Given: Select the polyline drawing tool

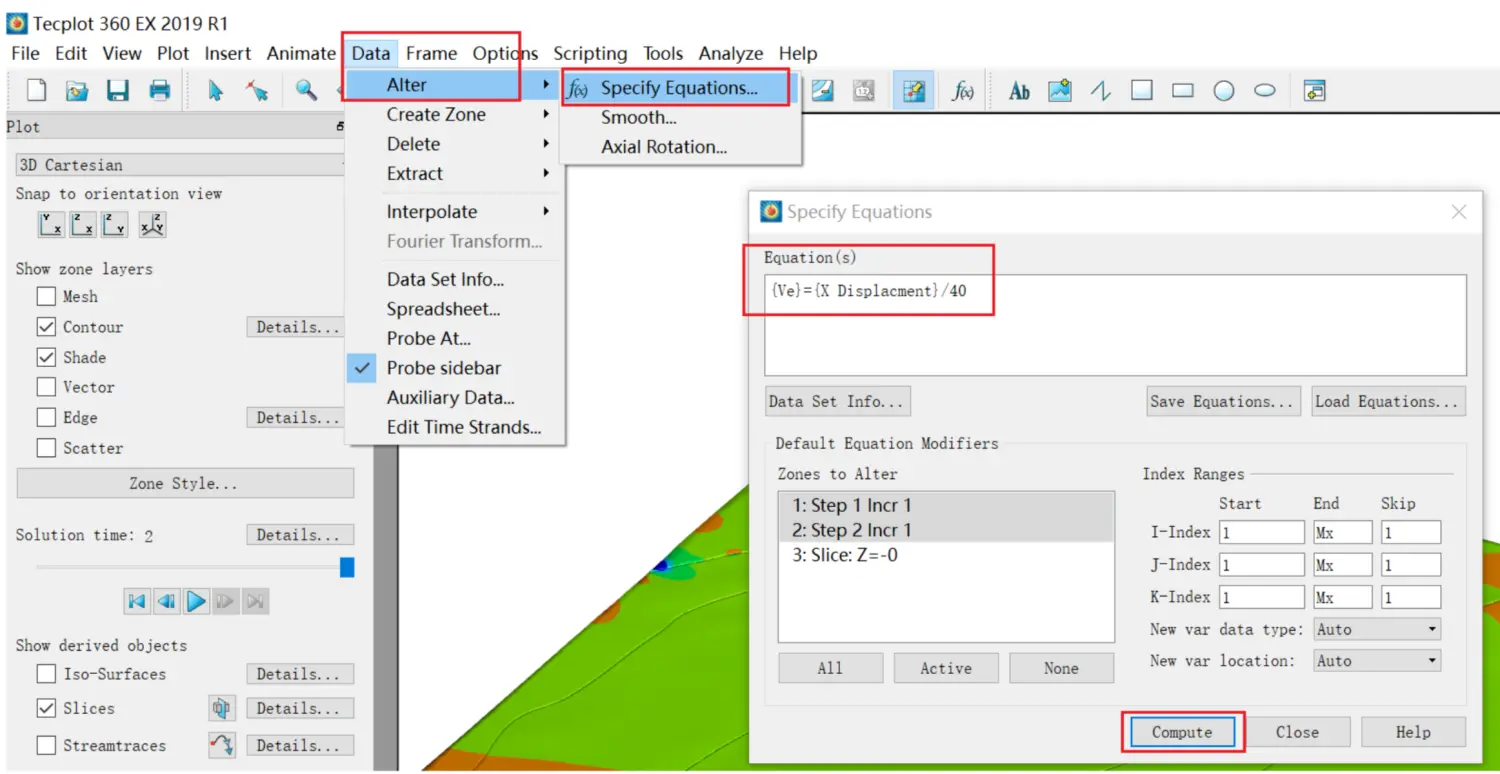Looking at the screenshot, I should coord(1101,91).
